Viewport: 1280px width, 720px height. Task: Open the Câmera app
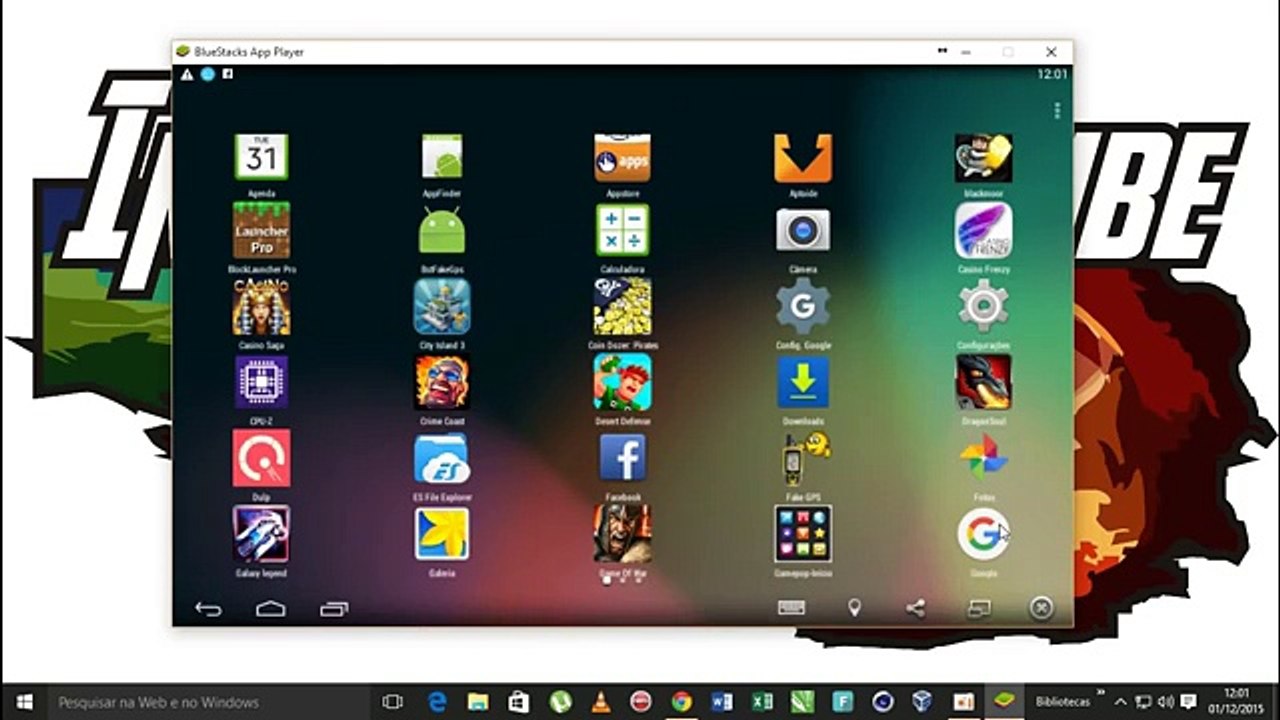(803, 231)
